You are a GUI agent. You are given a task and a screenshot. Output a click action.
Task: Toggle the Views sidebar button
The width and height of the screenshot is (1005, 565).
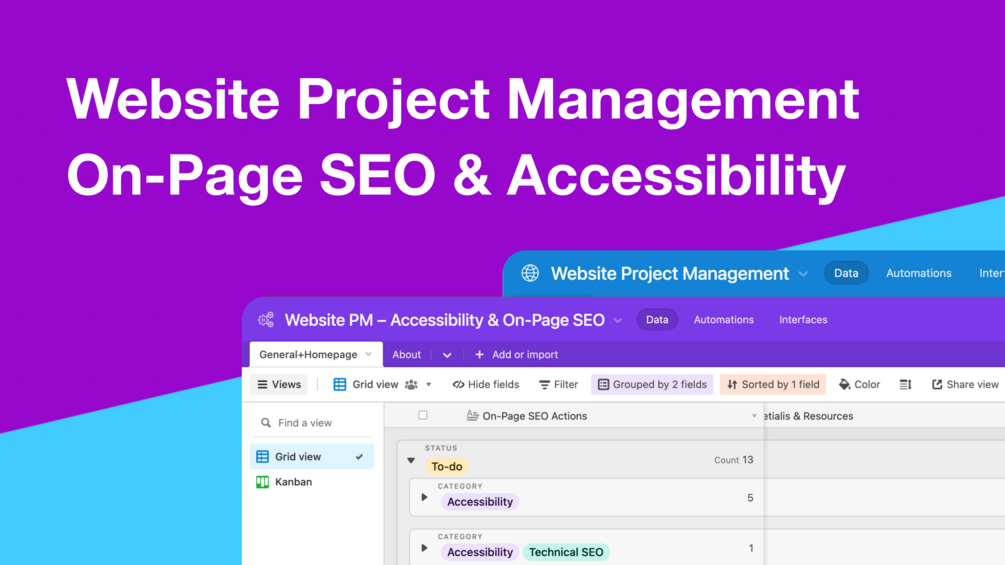279,385
